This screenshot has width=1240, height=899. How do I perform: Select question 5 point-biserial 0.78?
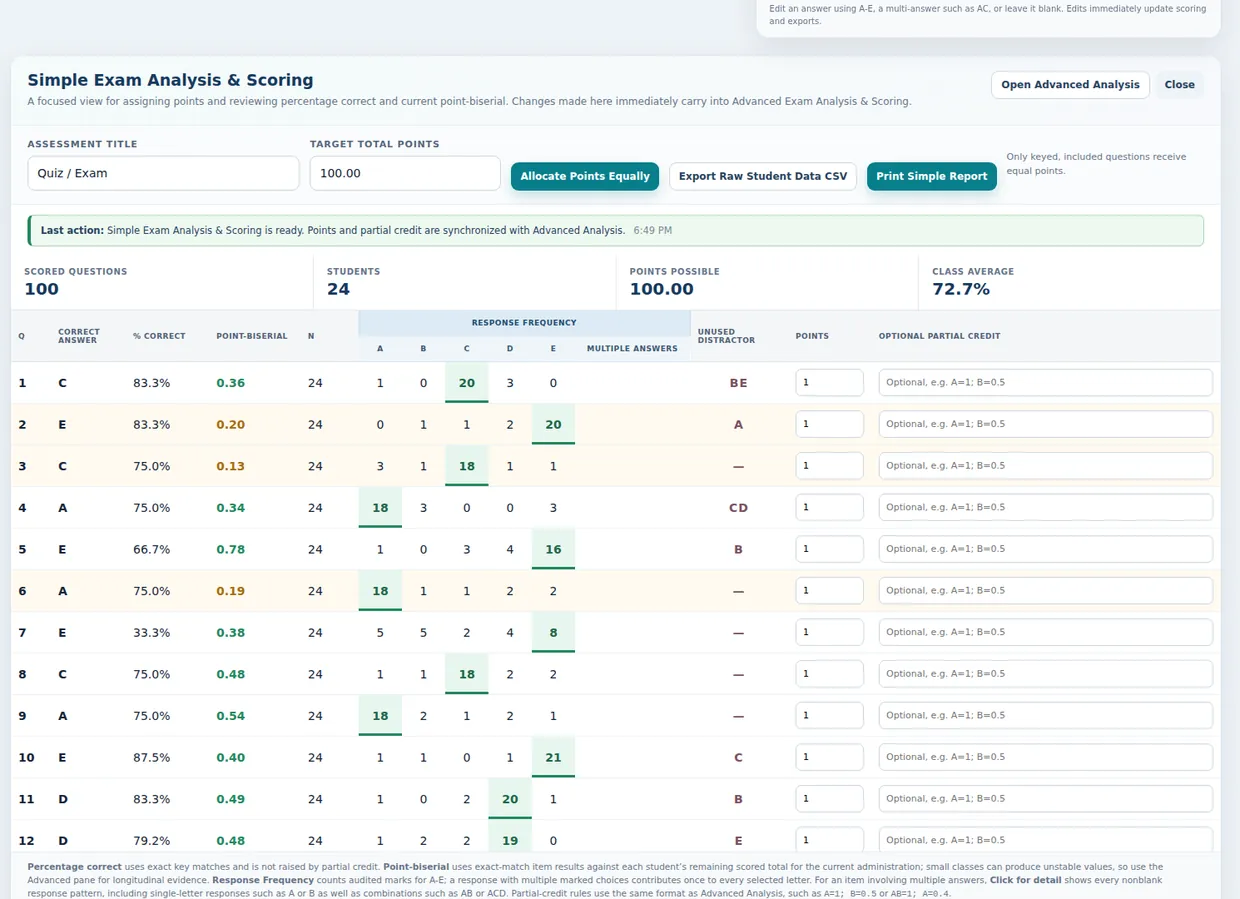click(x=230, y=550)
